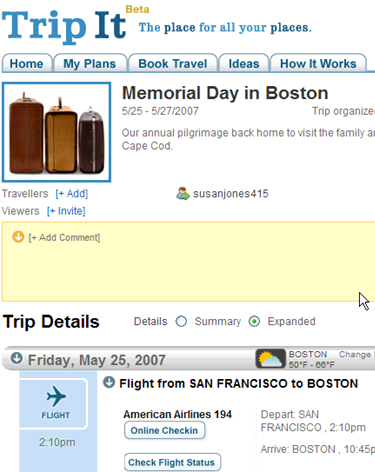Collapse the Friday, May 25, 2007 section
This screenshot has height=472, width=375.
pyautogui.click(x=17, y=359)
